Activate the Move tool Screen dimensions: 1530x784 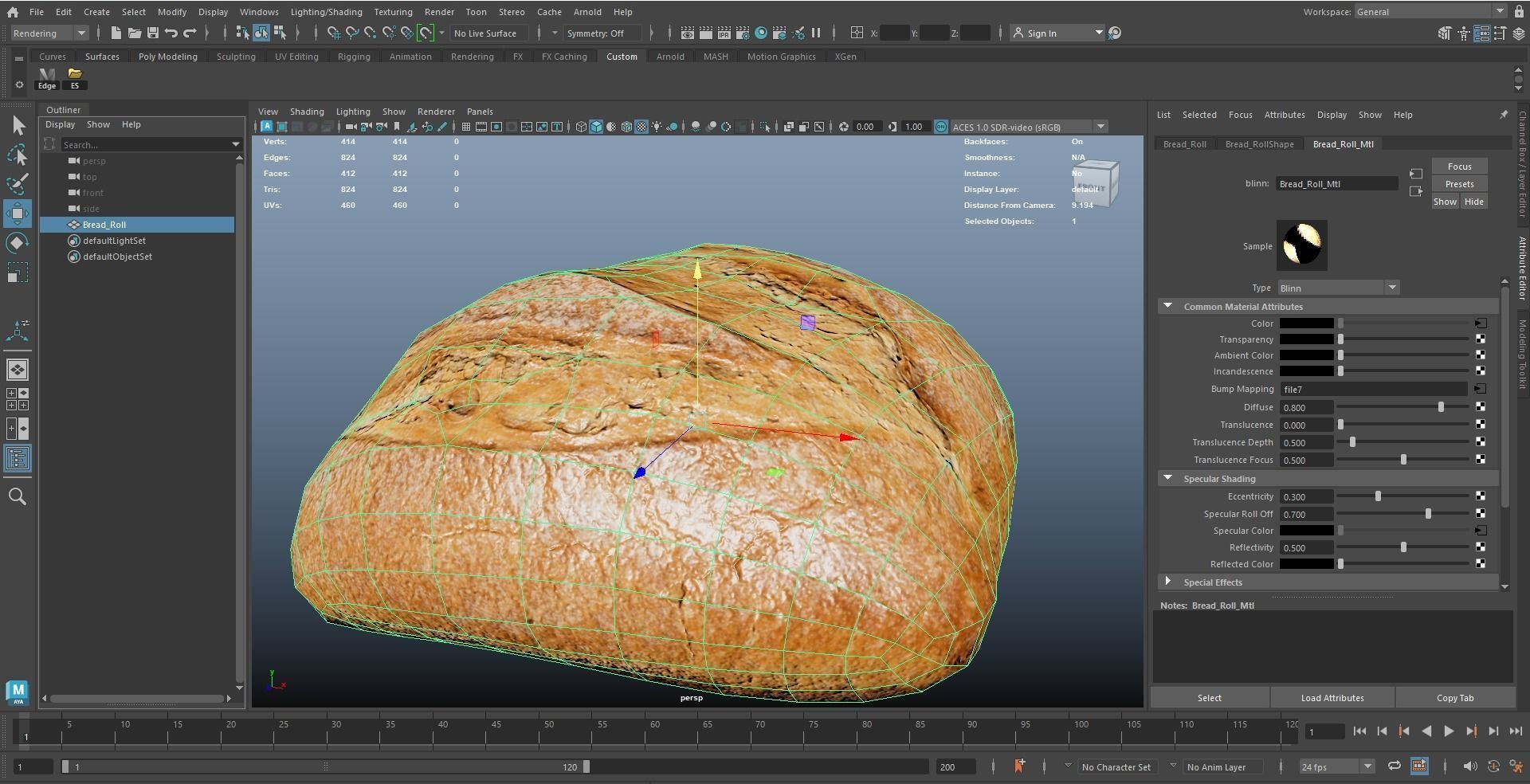18,214
